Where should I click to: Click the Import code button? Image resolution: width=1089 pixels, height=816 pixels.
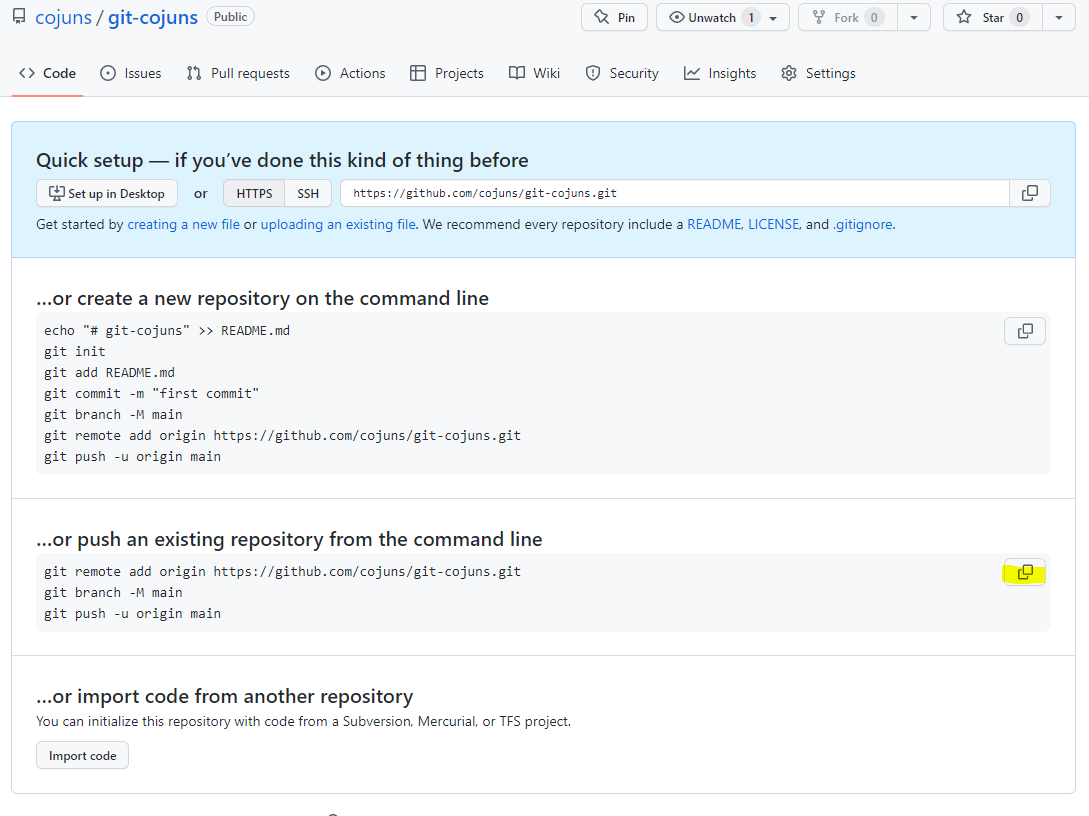[x=83, y=756]
